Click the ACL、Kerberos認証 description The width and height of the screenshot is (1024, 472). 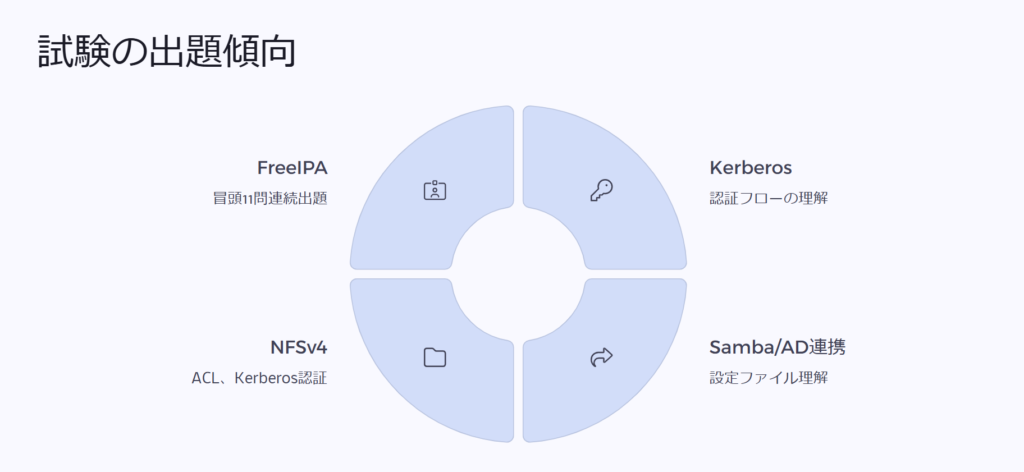(259, 378)
